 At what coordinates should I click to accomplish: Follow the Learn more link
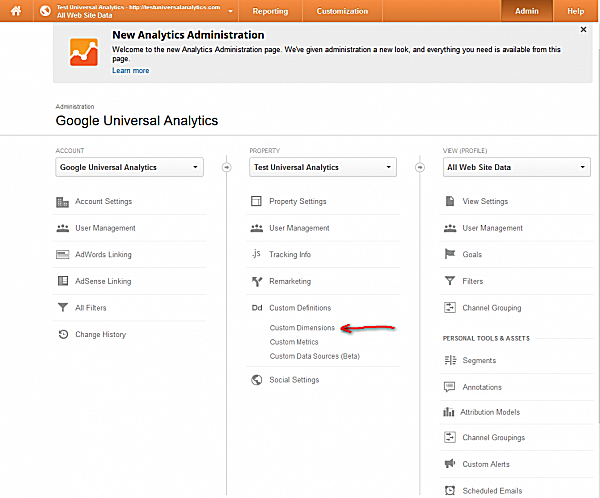tap(130, 71)
